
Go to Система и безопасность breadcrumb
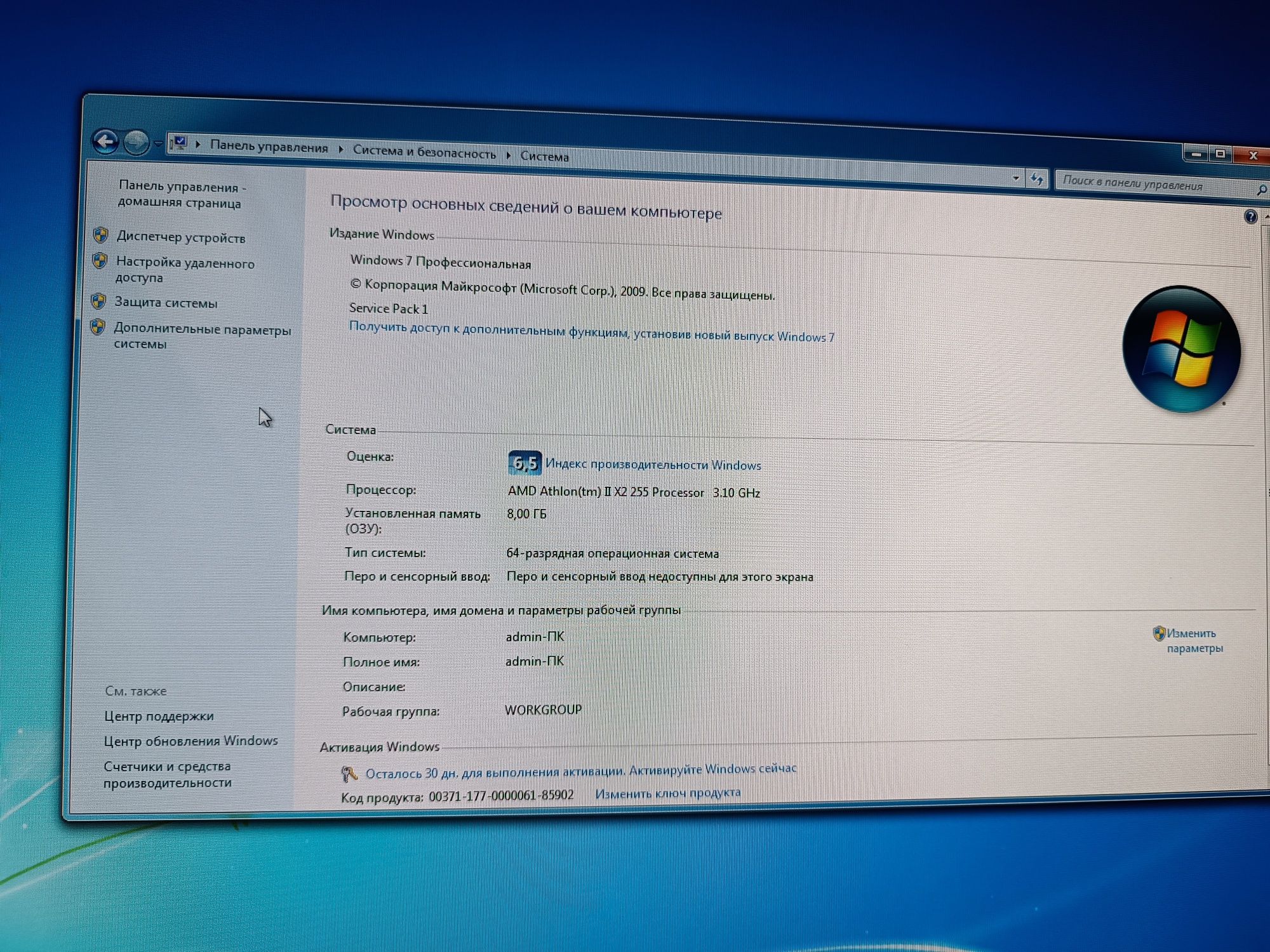(424, 152)
